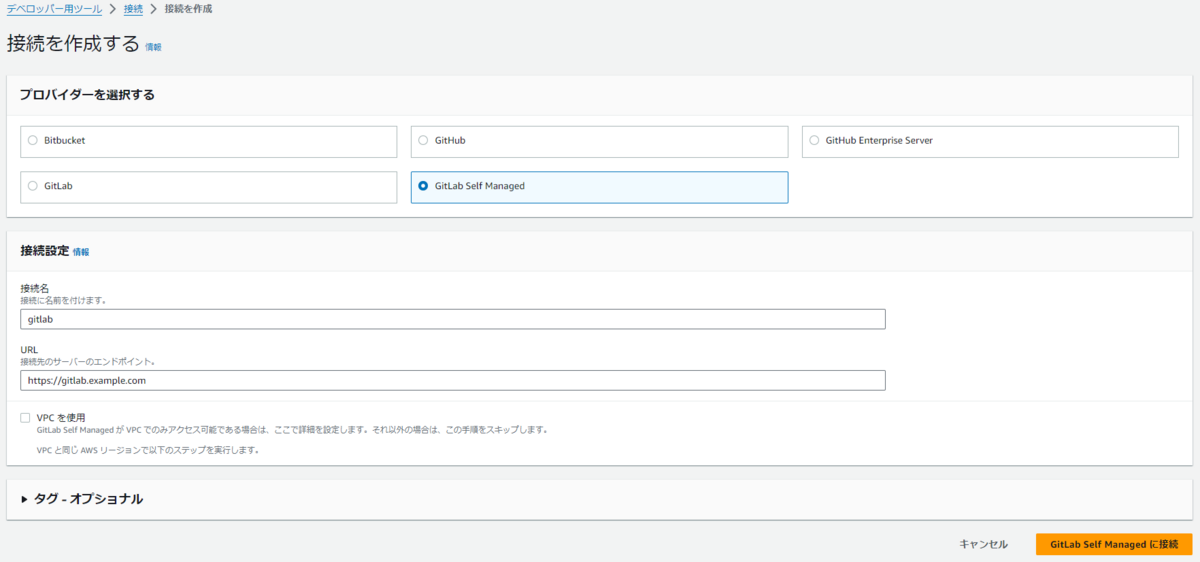Select the Bitbucket provider radio button
The image size is (1200, 562).
[x=33, y=141]
